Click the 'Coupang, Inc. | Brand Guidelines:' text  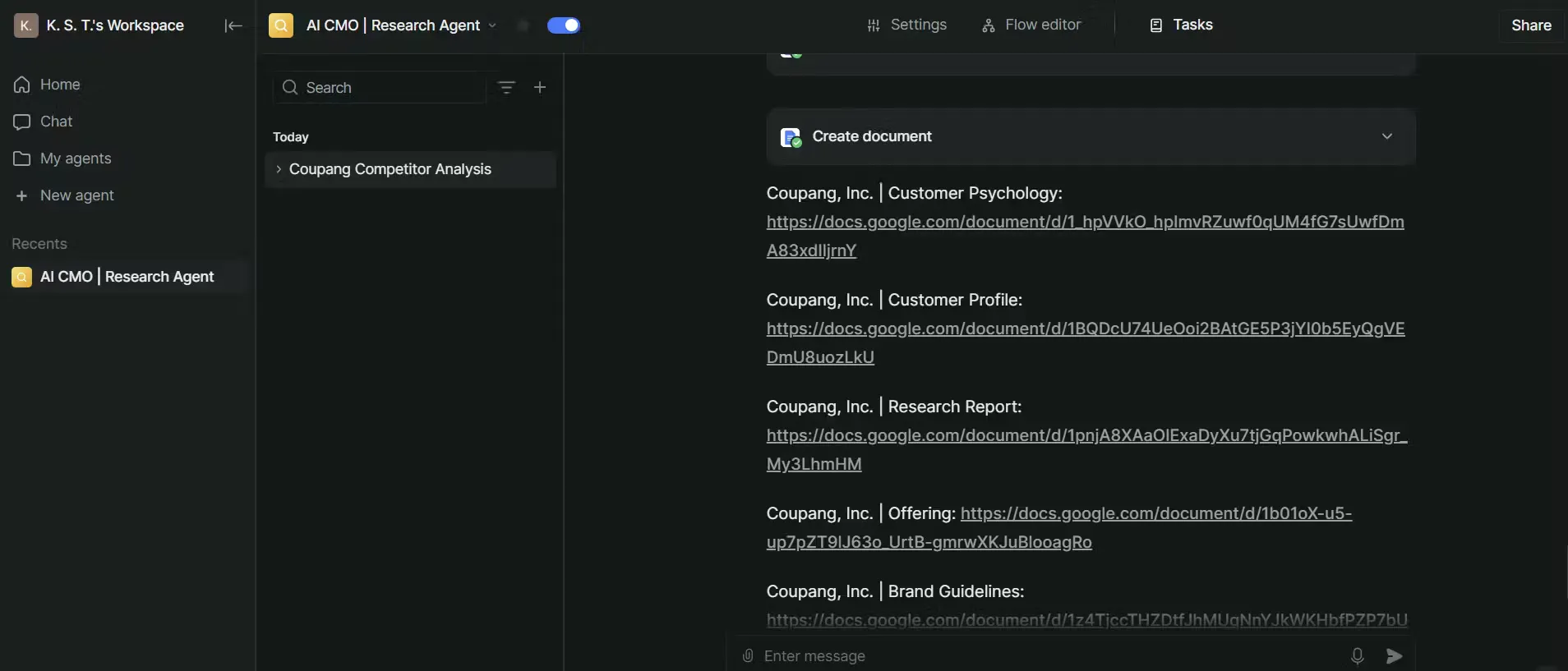[895, 591]
